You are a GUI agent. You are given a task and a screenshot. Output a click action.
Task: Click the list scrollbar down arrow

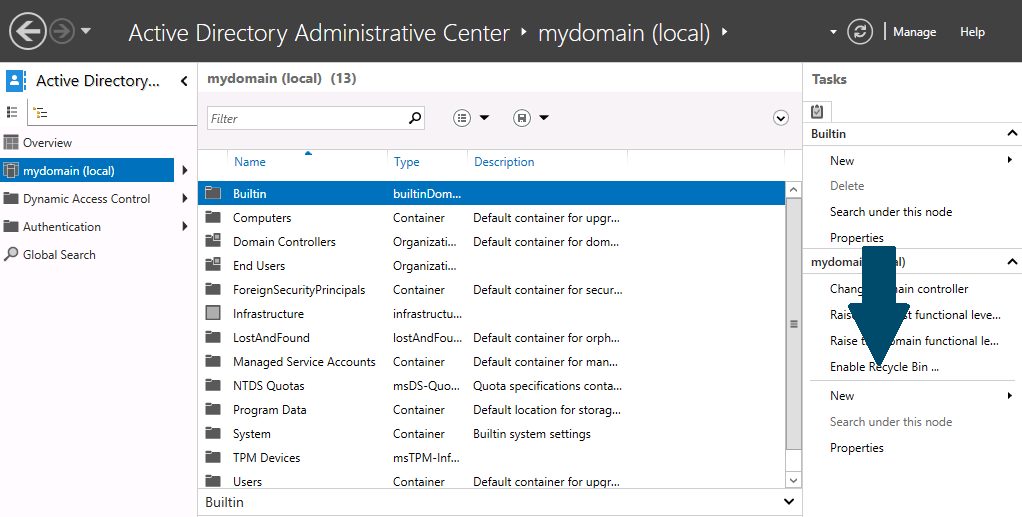click(x=793, y=480)
